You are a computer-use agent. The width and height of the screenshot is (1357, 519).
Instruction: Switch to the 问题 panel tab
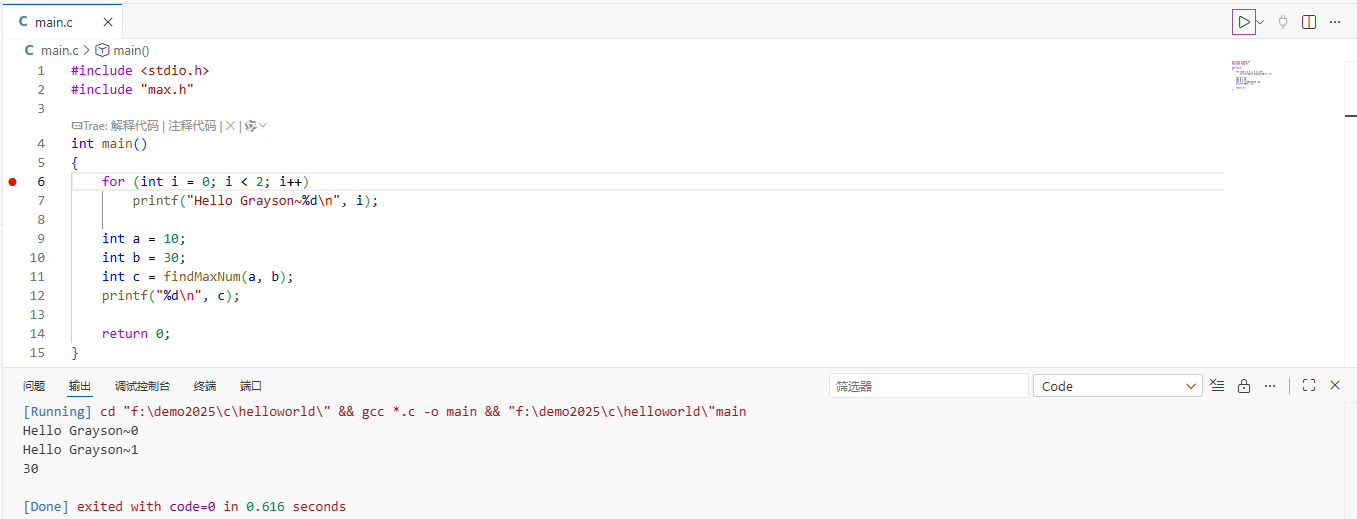pos(34,386)
